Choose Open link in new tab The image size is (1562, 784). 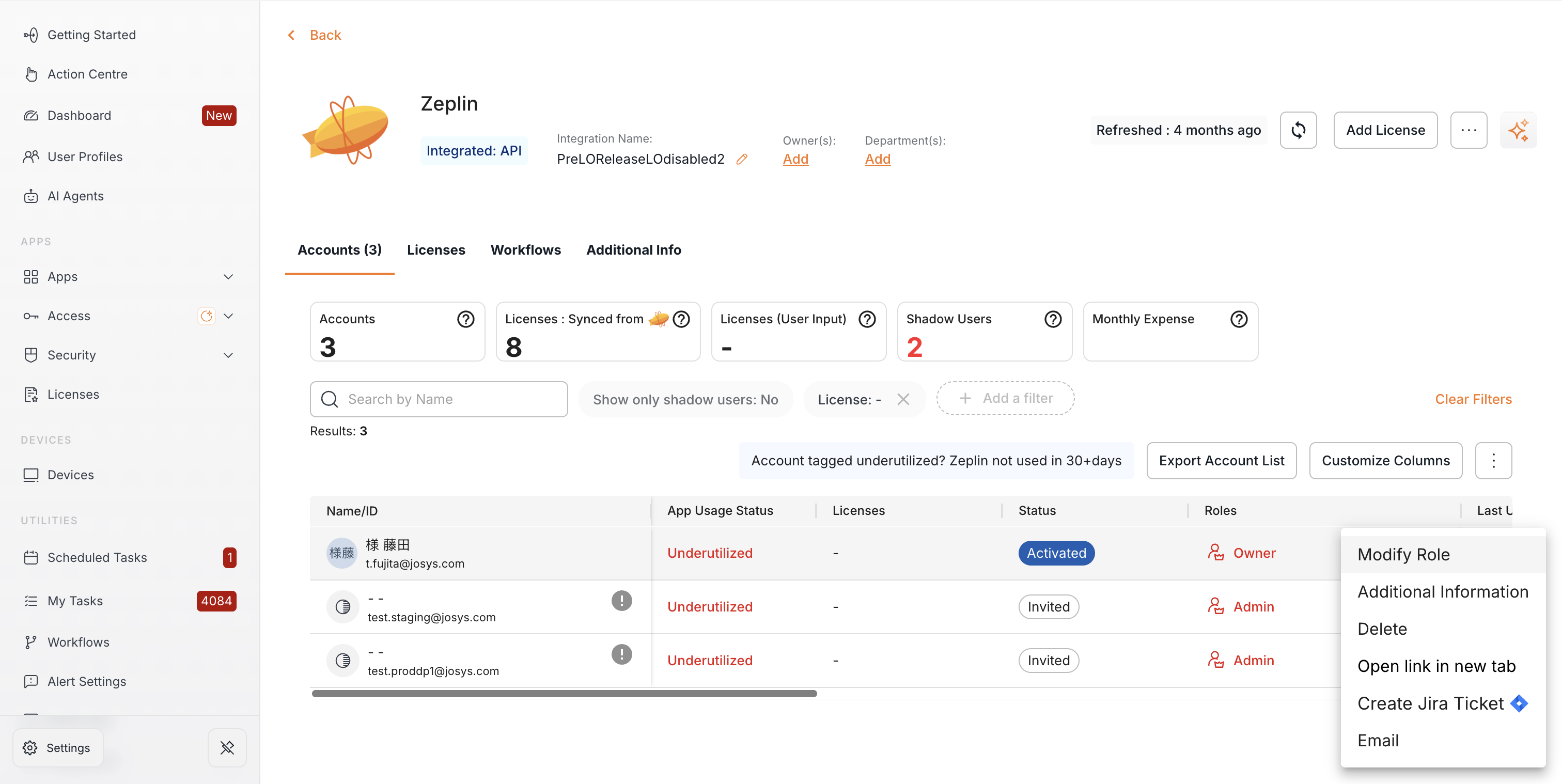click(1443, 666)
